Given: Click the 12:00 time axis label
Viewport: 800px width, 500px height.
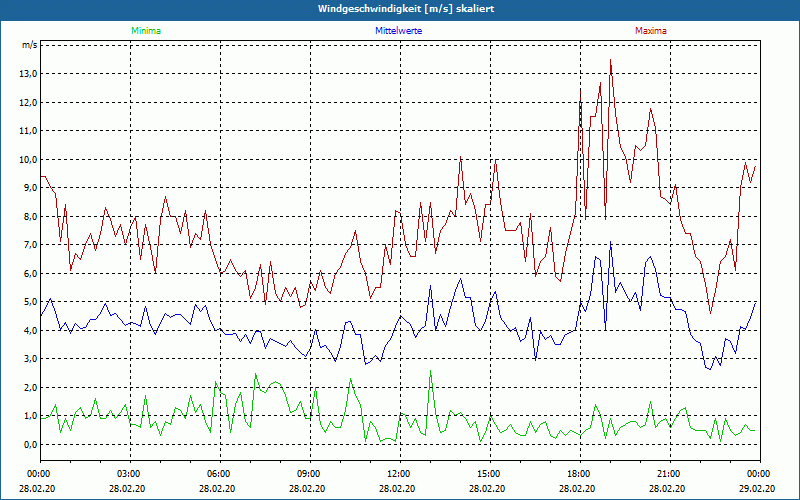Looking at the screenshot, I should pos(400,474).
